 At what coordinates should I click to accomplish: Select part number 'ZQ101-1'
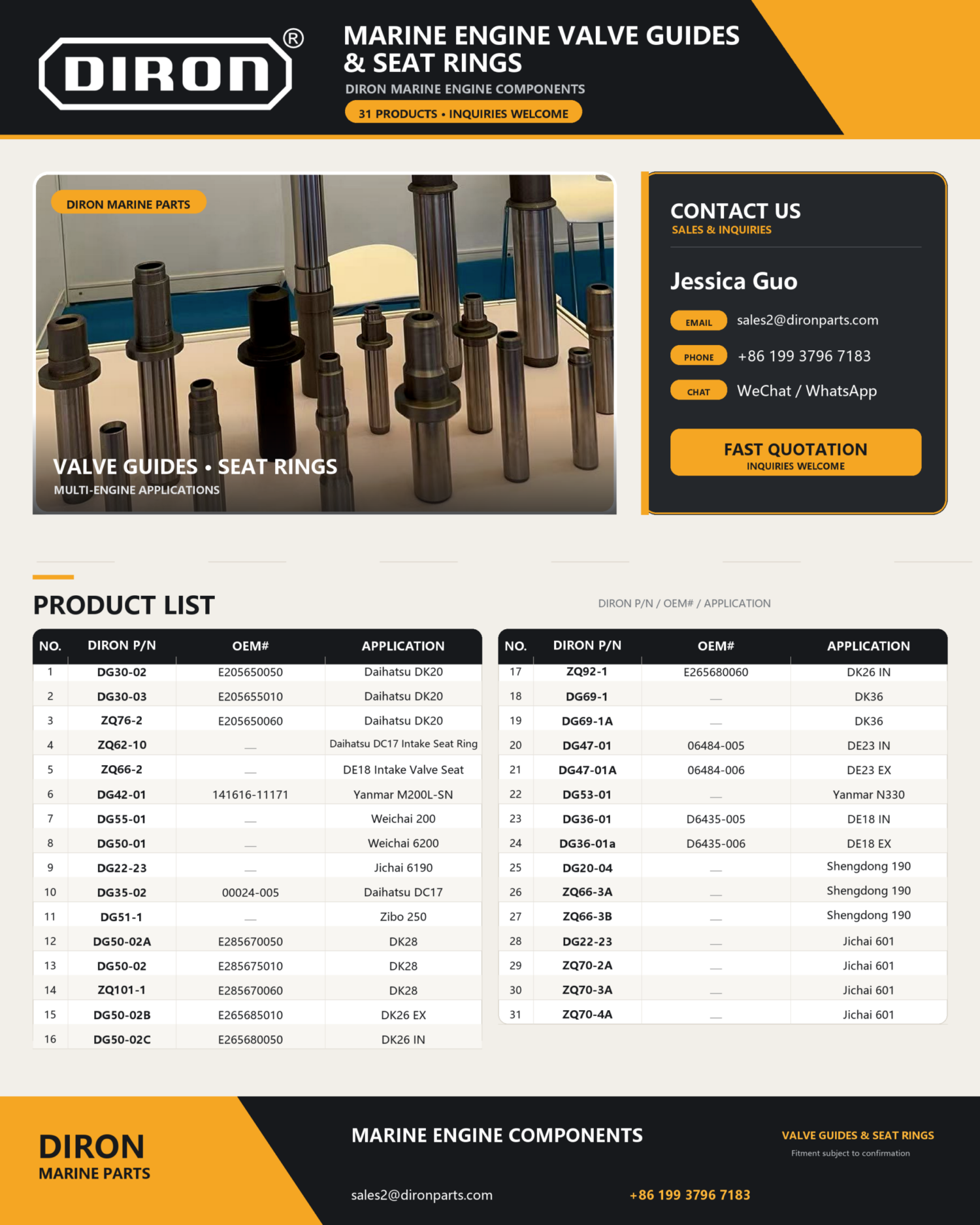[x=122, y=990]
